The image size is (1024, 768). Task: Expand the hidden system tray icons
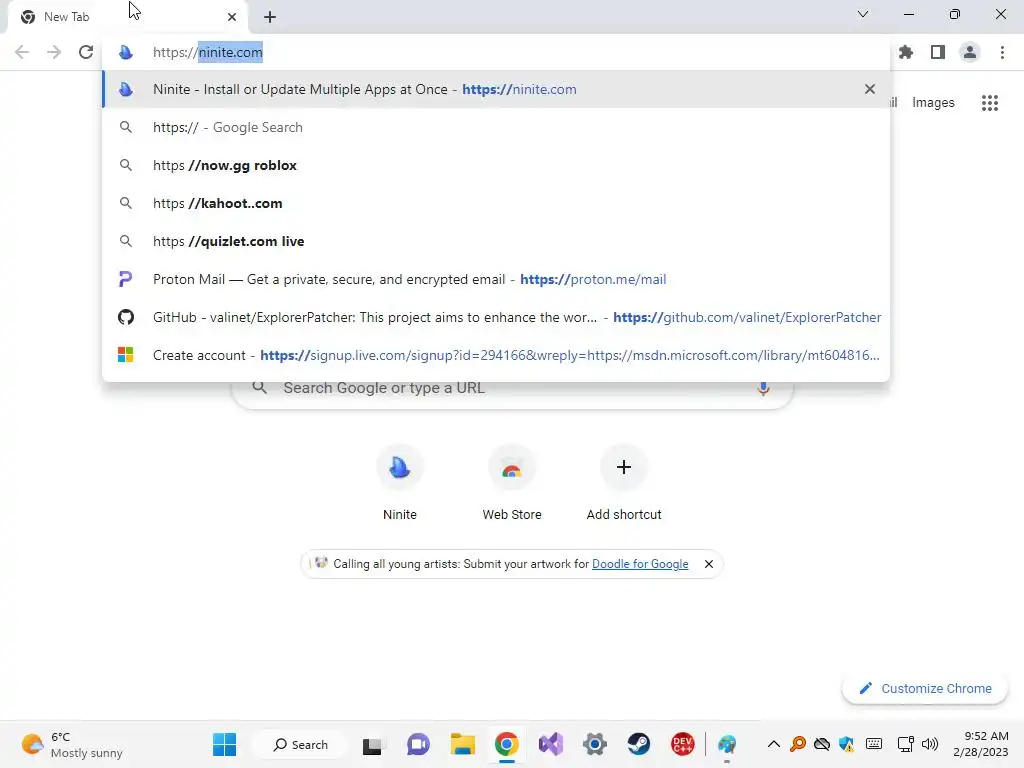pyautogui.click(x=773, y=744)
